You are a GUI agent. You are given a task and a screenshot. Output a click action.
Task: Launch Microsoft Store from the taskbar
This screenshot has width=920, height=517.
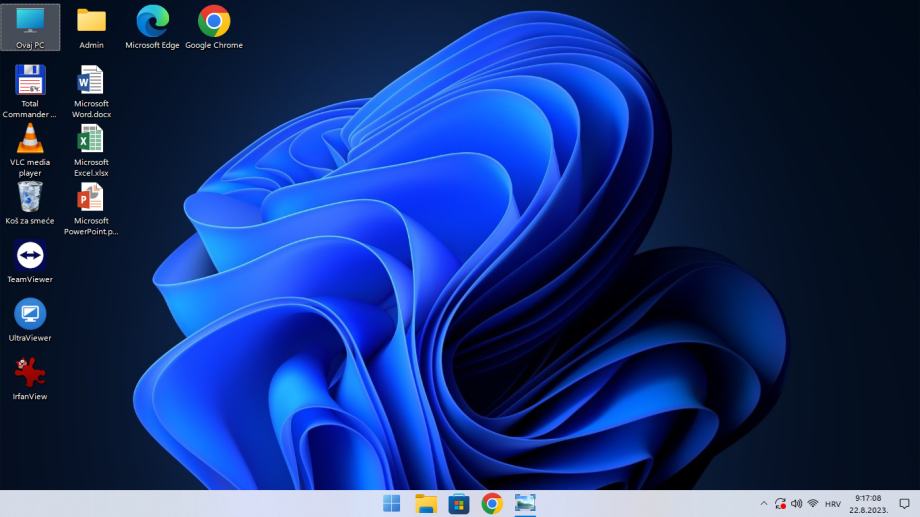tap(459, 504)
